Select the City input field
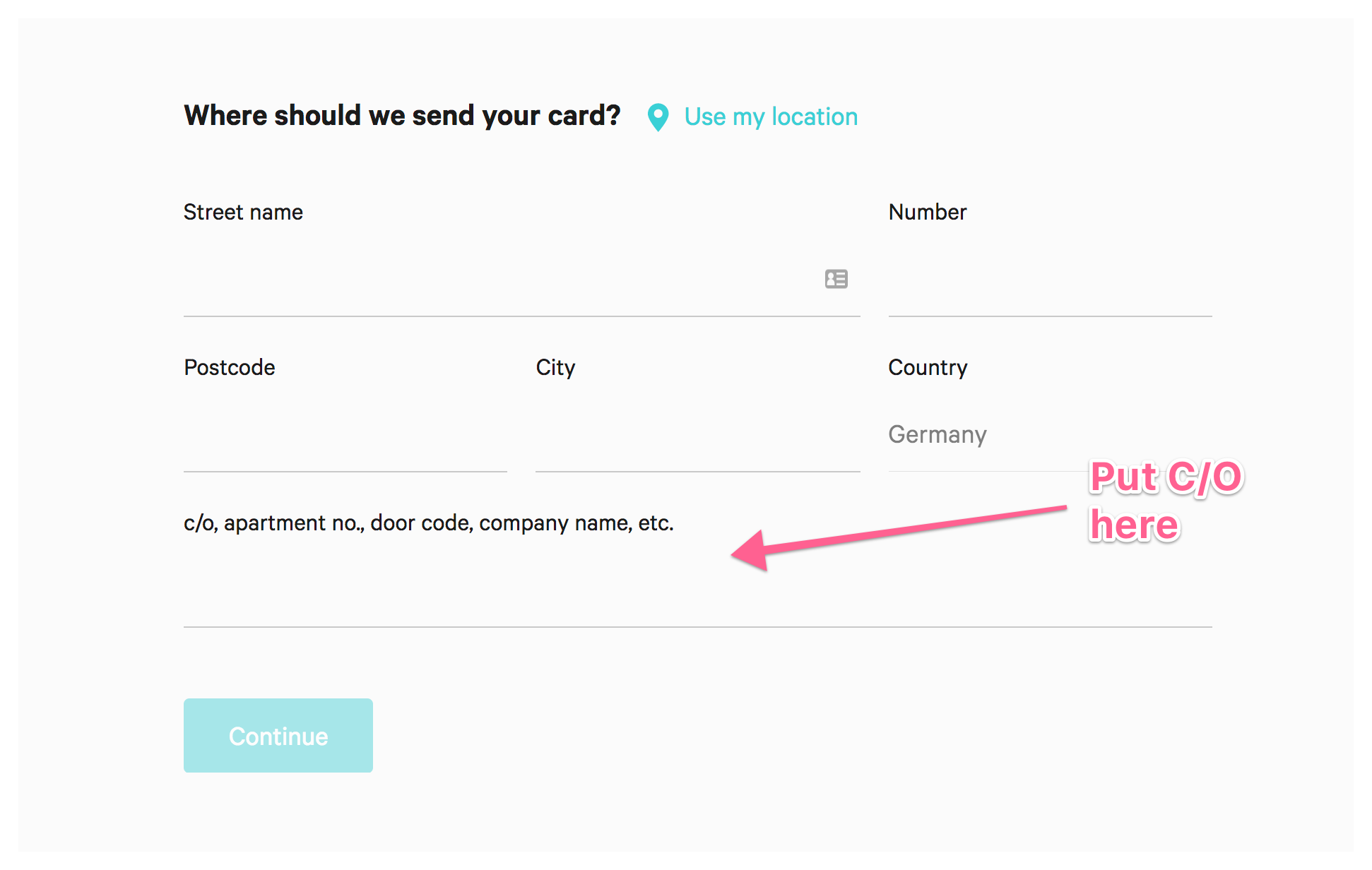Image resolution: width=1372 pixels, height=870 pixels. tap(698, 435)
